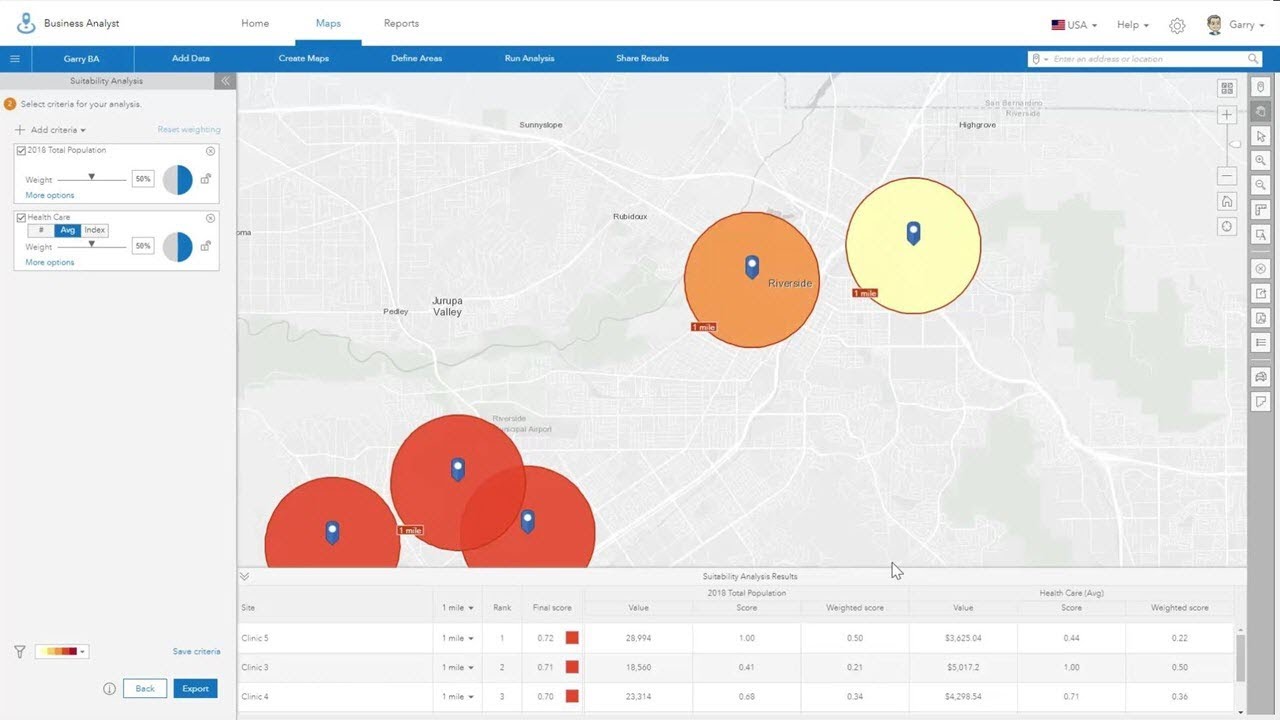Open the 1 mile dropdown in table header
Viewport: 1280px width, 720px height.
457,608
